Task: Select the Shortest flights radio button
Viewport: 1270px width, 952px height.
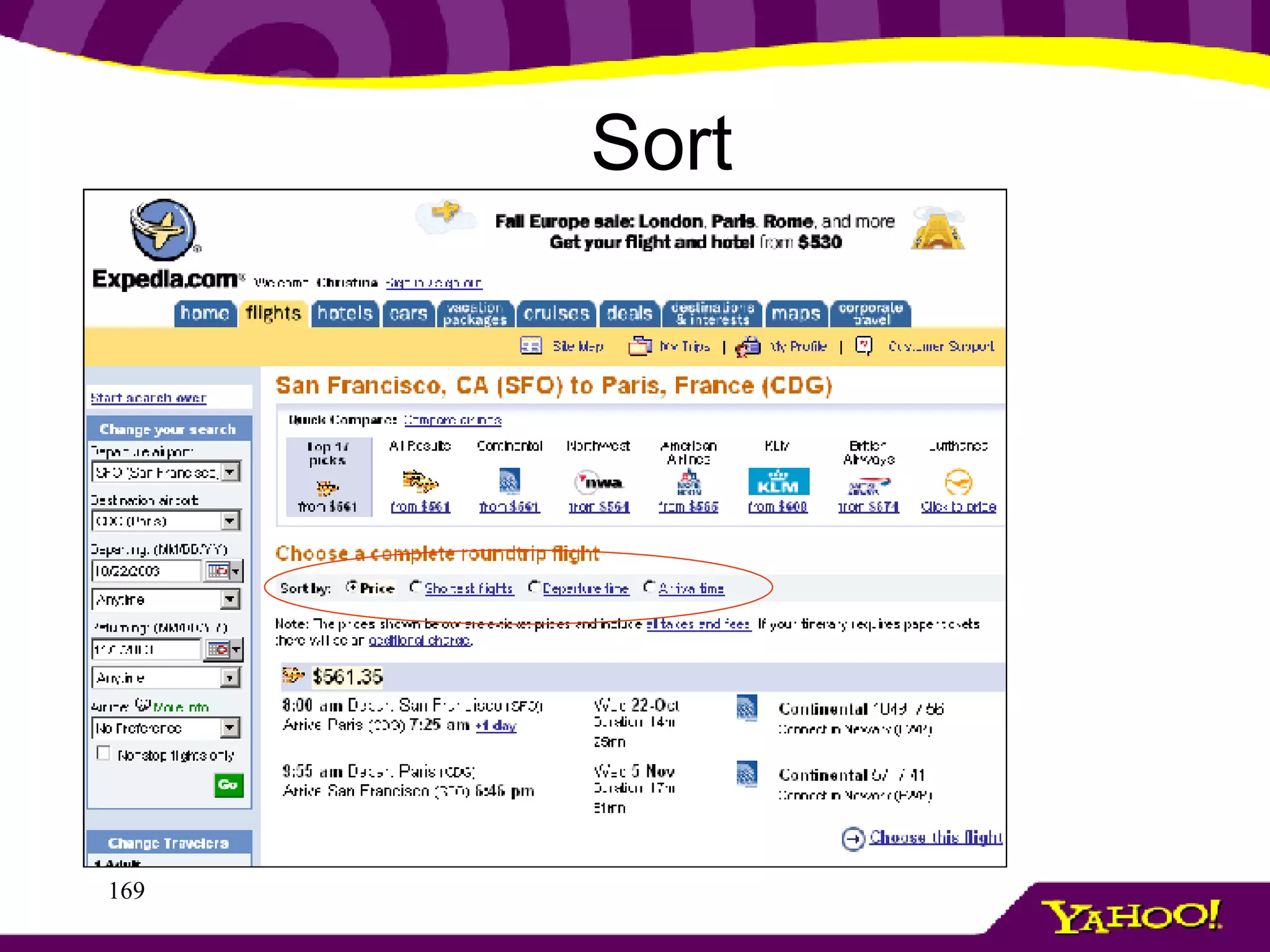Action: pyautogui.click(x=415, y=586)
